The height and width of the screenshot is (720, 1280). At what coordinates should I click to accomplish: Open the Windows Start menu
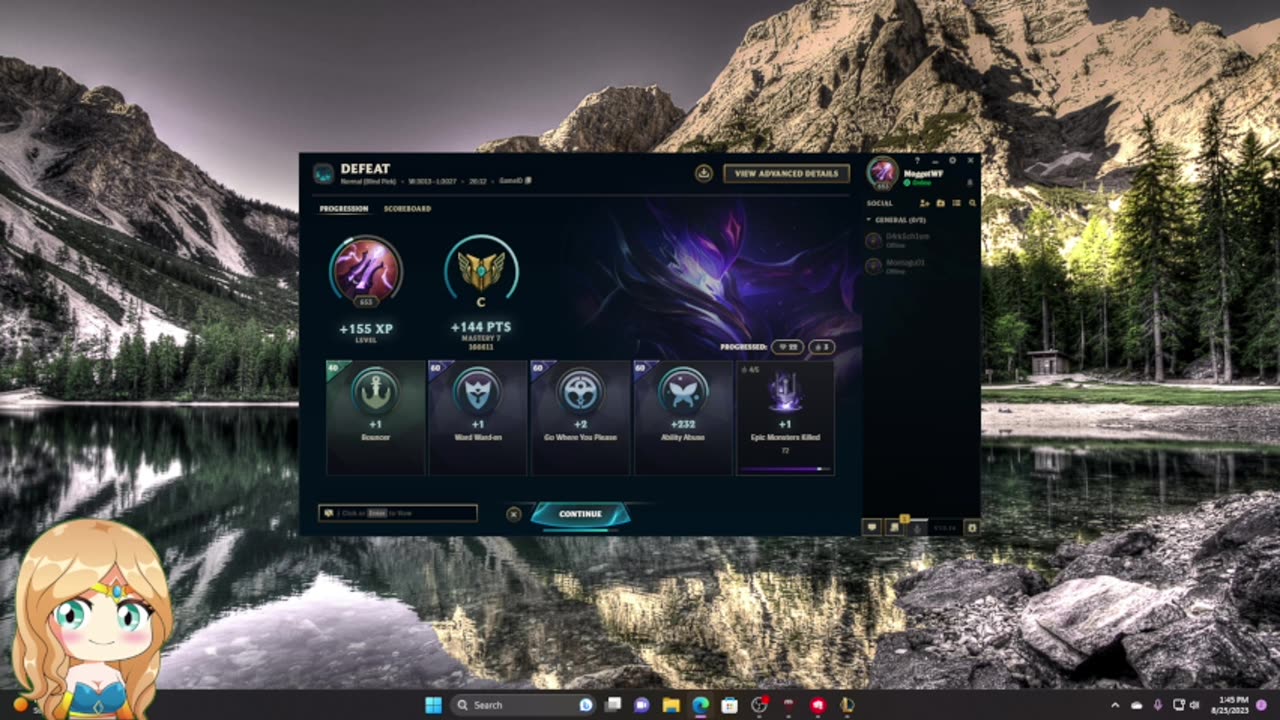point(433,705)
